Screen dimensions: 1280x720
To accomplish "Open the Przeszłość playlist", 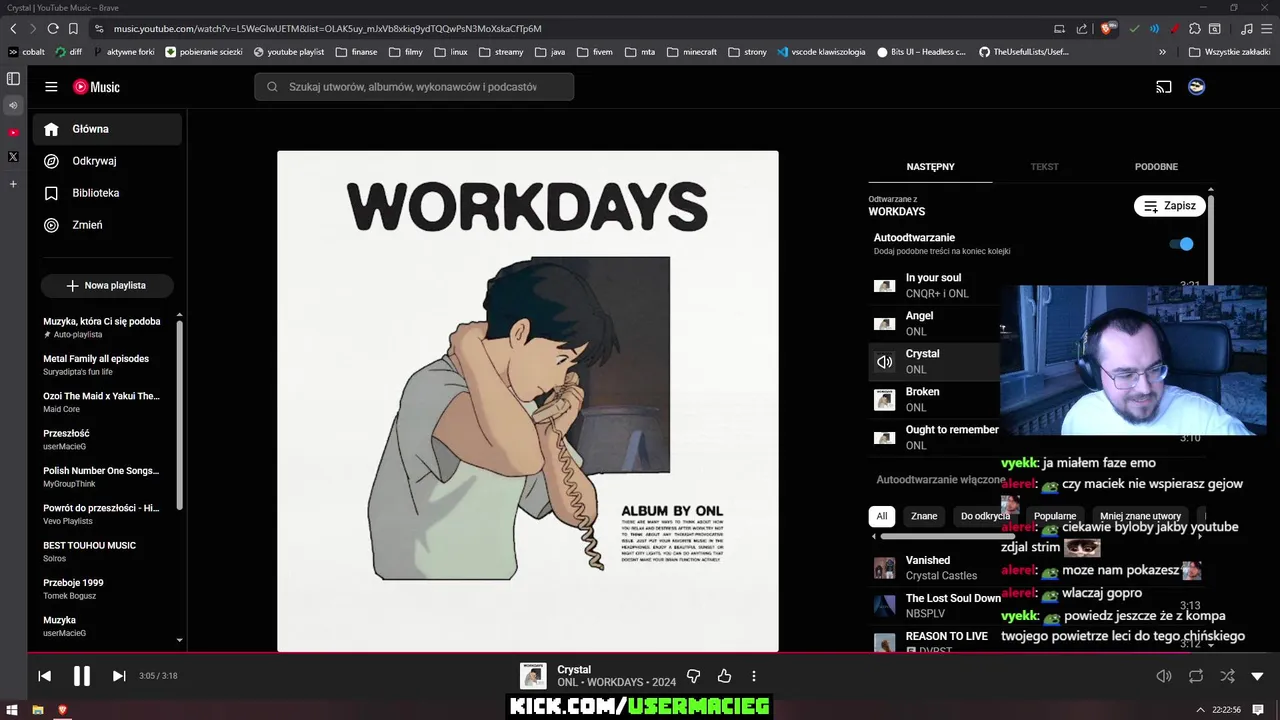I will coord(102,440).
